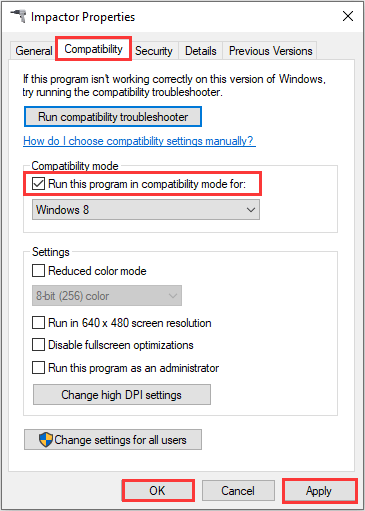The width and height of the screenshot is (365, 511).
Task: Select the Details tab
Action: [x=201, y=51]
